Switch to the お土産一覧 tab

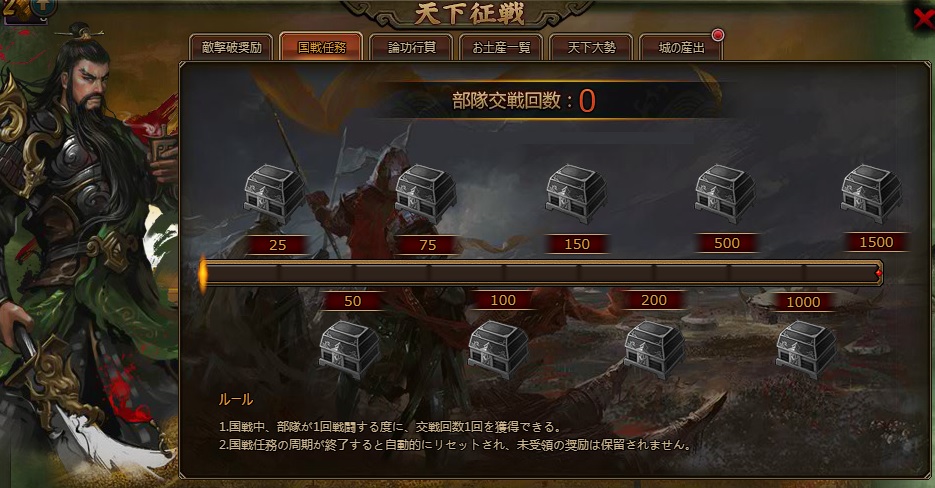click(x=501, y=47)
